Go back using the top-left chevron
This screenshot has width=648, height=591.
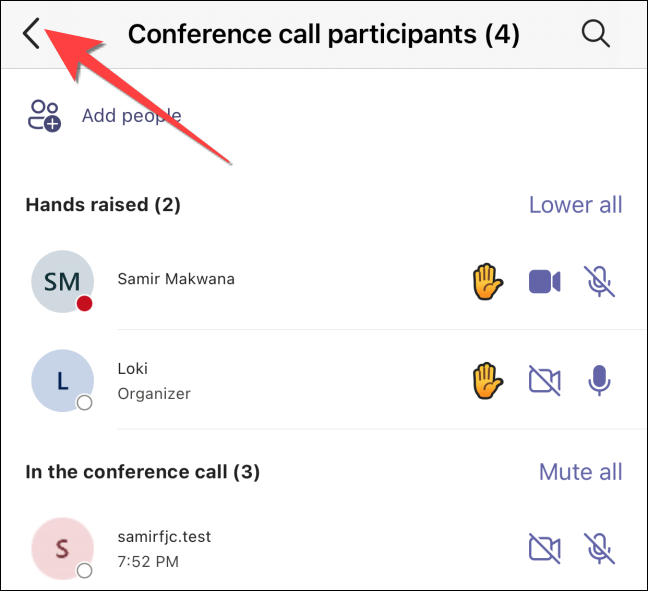click(x=32, y=34)
